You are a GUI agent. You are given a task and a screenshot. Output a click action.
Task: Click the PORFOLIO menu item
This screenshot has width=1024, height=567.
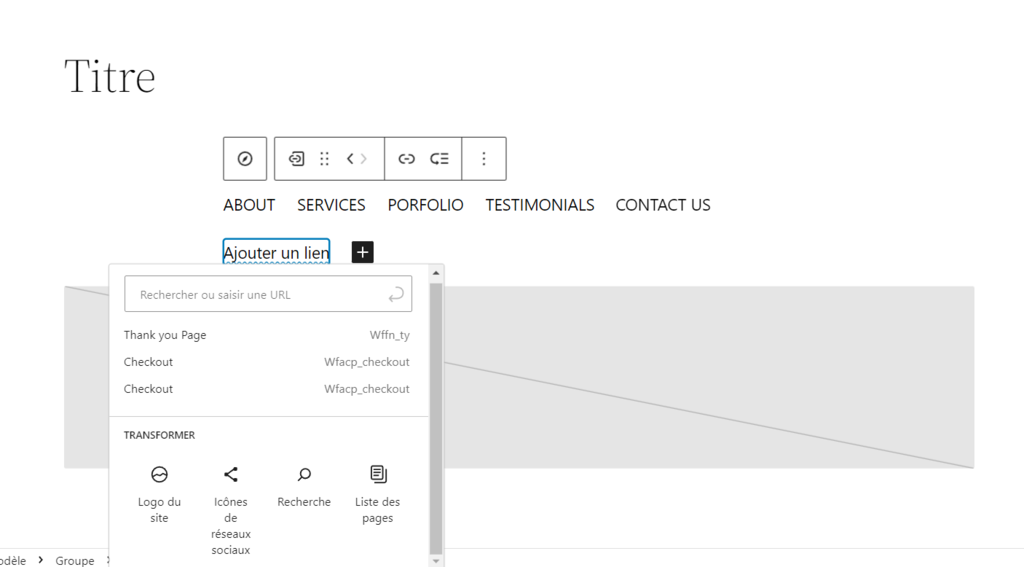point(425,205)
